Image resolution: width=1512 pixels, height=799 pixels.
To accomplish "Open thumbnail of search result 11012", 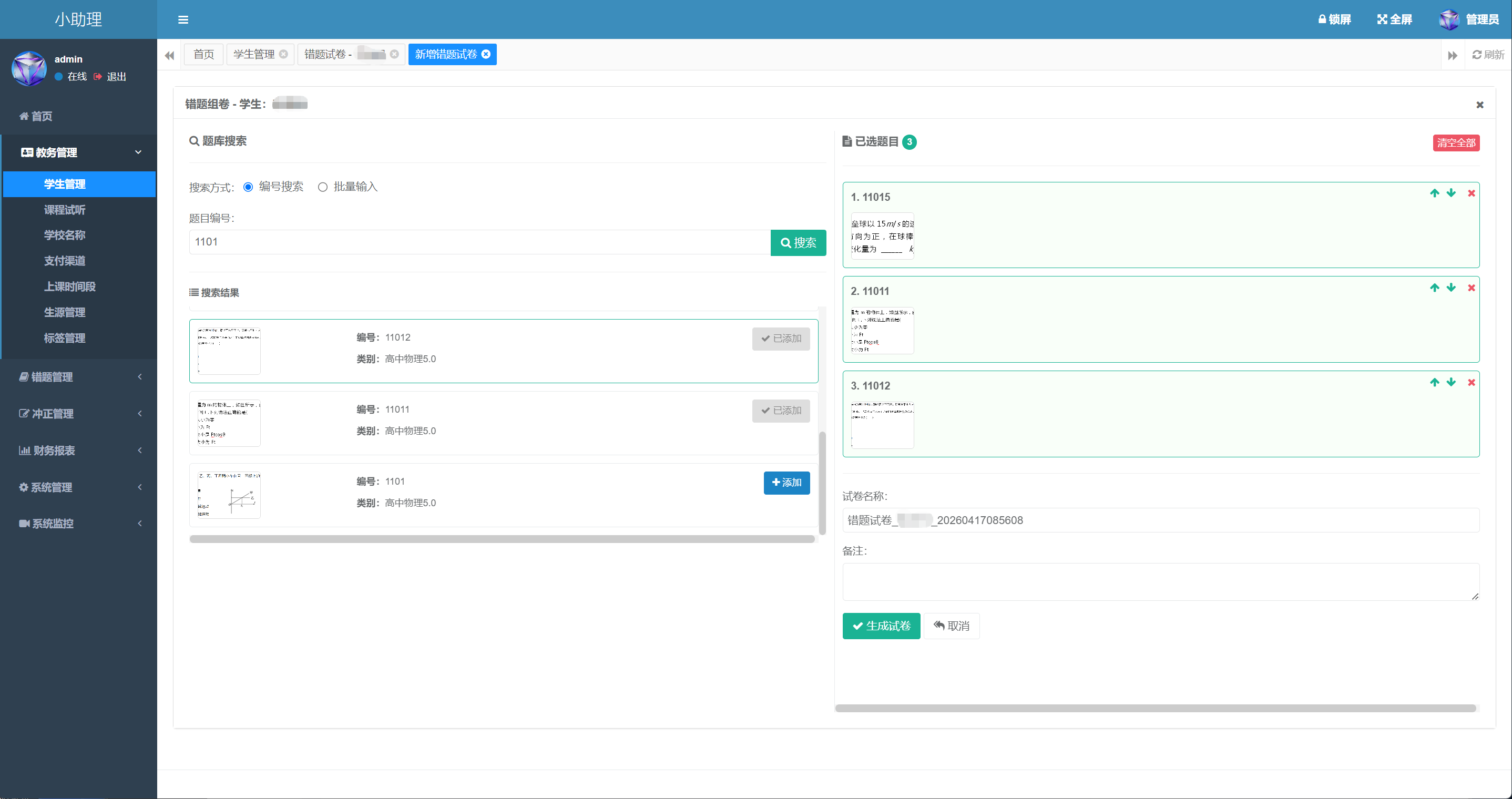I will [x=229, y=351].
